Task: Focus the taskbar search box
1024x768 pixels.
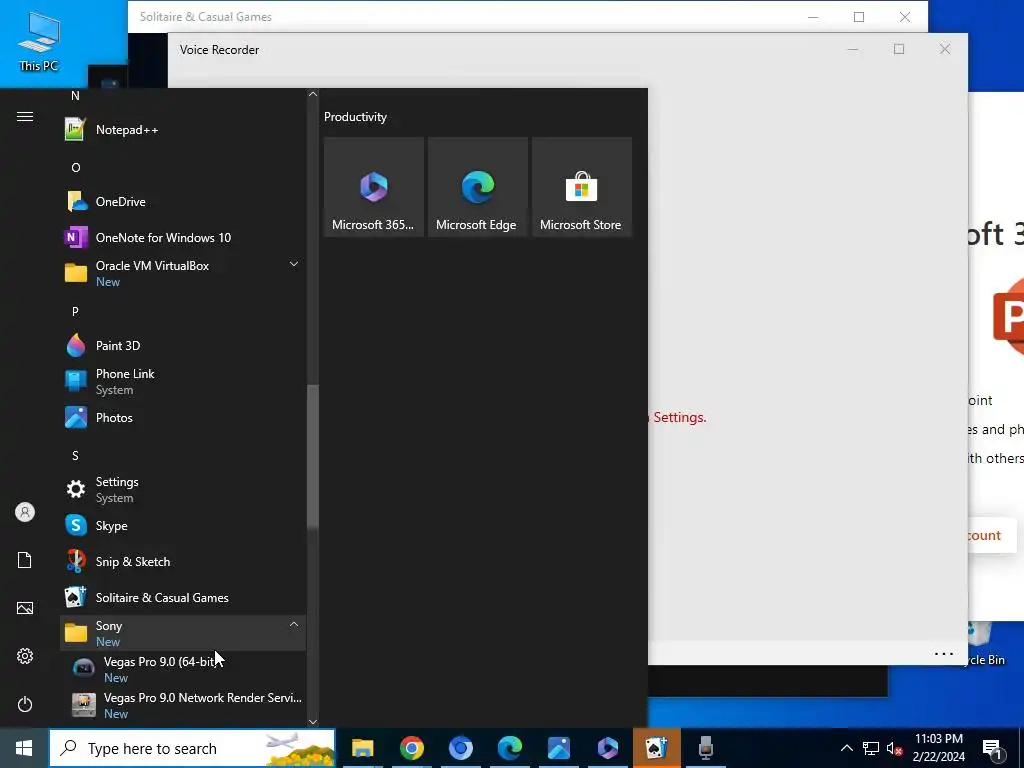Action: tap(192, 748)
